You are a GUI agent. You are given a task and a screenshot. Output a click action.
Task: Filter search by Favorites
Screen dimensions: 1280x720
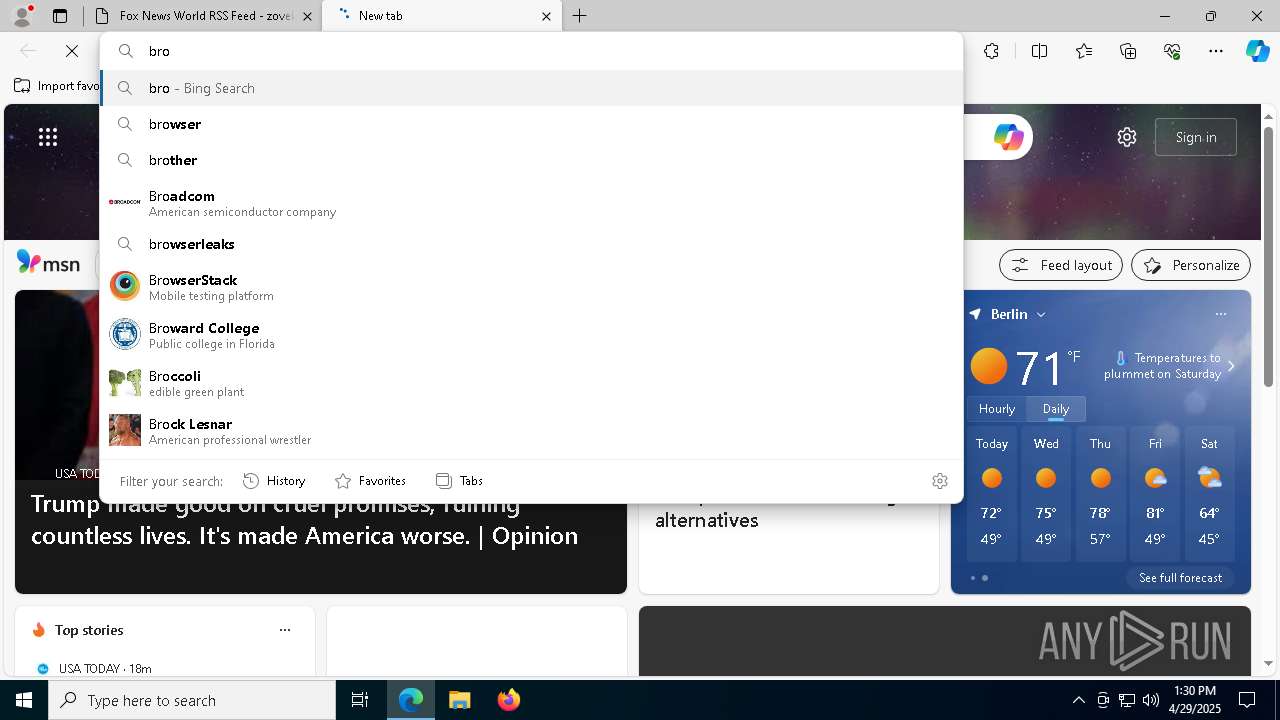pos(370,481)
